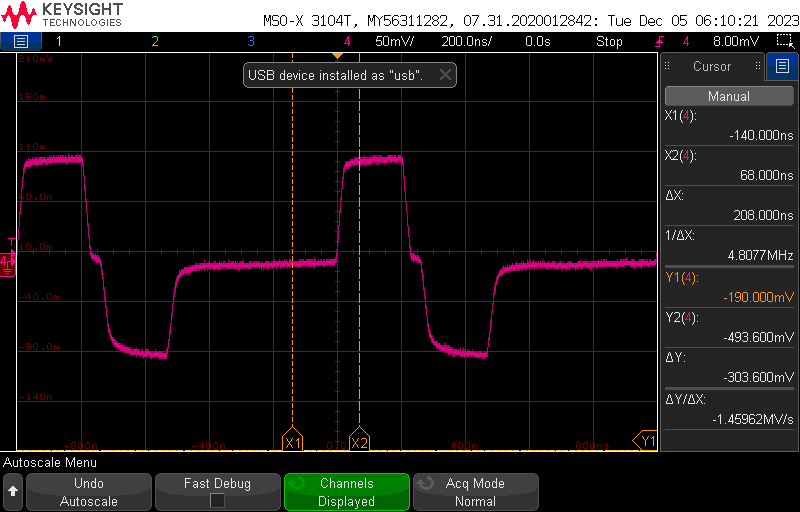Select the Y1 cursor marker tag
This screenshot has height=512, width=800.
coord(646,440)
